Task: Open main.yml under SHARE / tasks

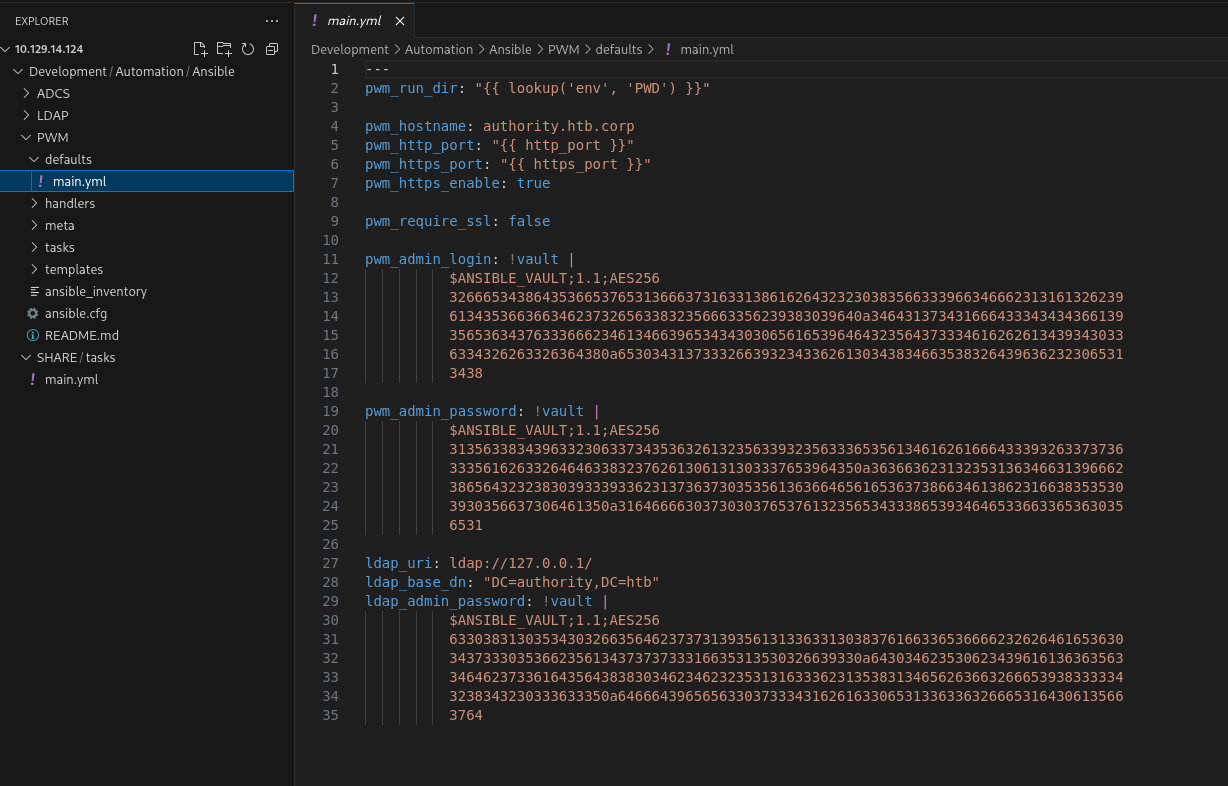Action: point(147,379)
